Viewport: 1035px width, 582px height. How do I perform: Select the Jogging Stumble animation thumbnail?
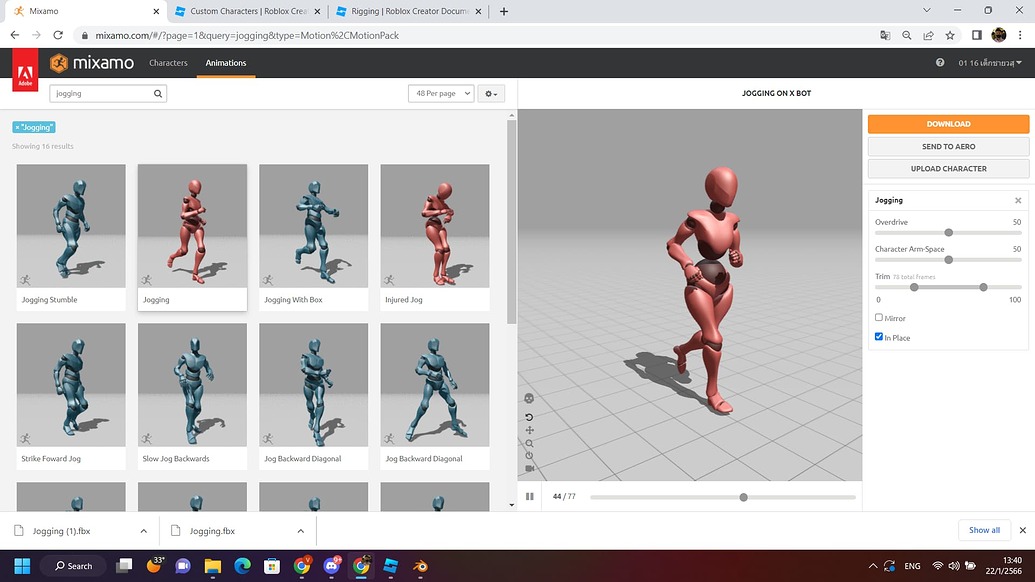pos(71,226)
